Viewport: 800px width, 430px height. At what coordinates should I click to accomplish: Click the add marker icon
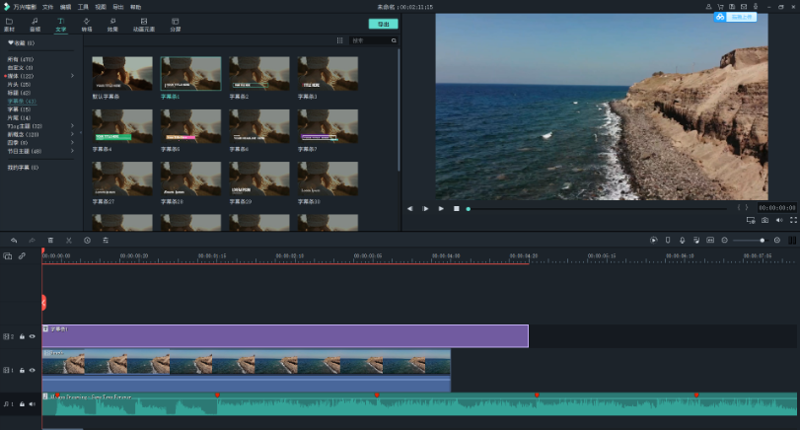click(x=668, y=240)
